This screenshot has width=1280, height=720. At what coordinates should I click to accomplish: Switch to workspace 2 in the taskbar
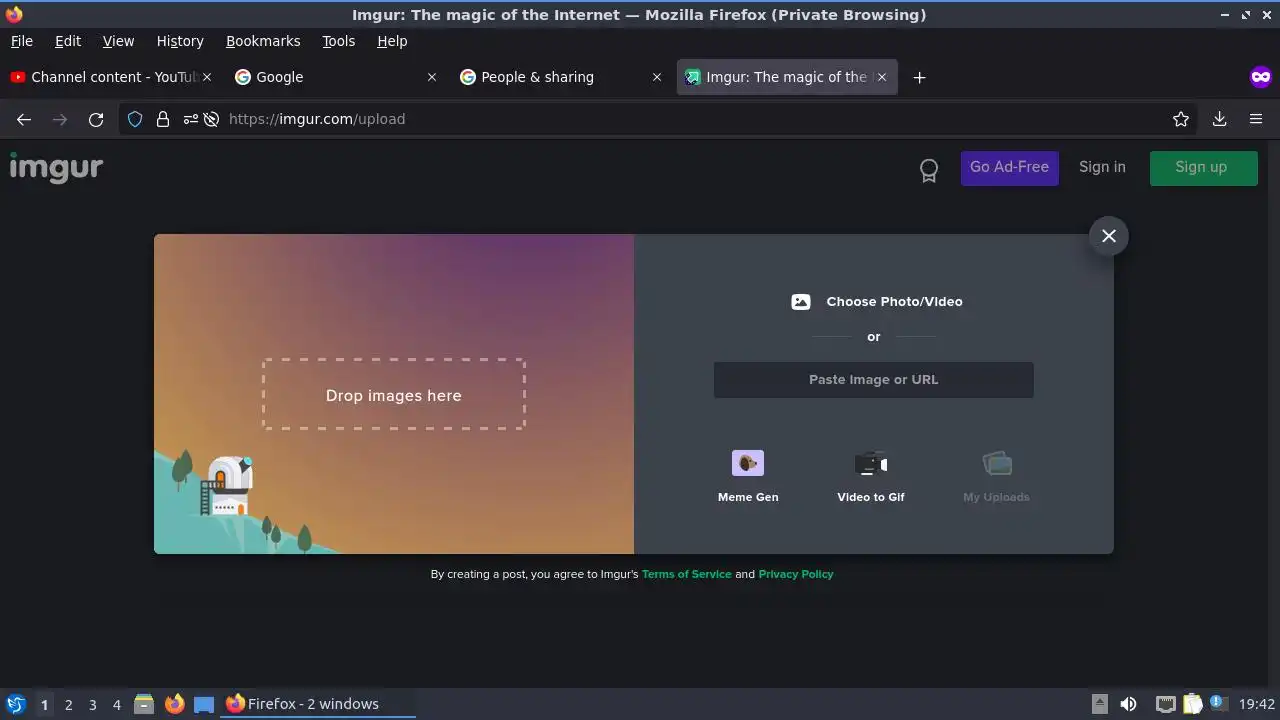[x=69, y=705]
